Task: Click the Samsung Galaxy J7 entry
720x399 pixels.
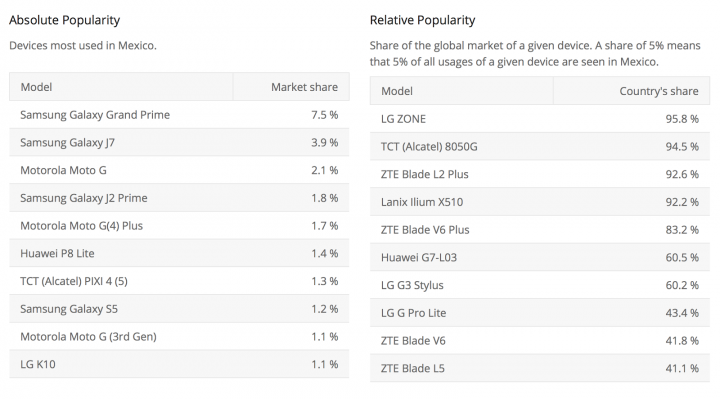Action: [x=179, y=142]
